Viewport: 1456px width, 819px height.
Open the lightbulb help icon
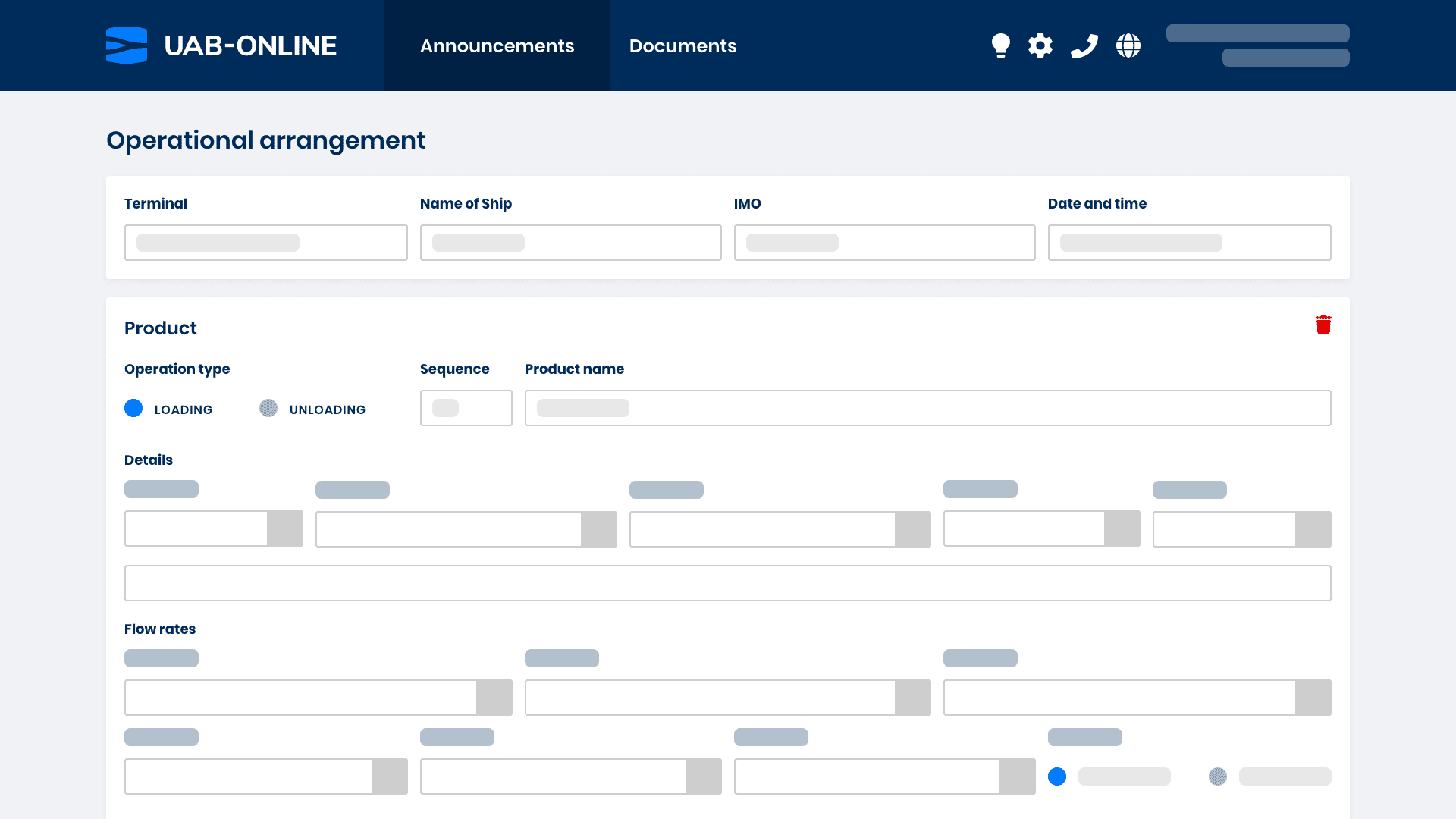(1001, 45)
